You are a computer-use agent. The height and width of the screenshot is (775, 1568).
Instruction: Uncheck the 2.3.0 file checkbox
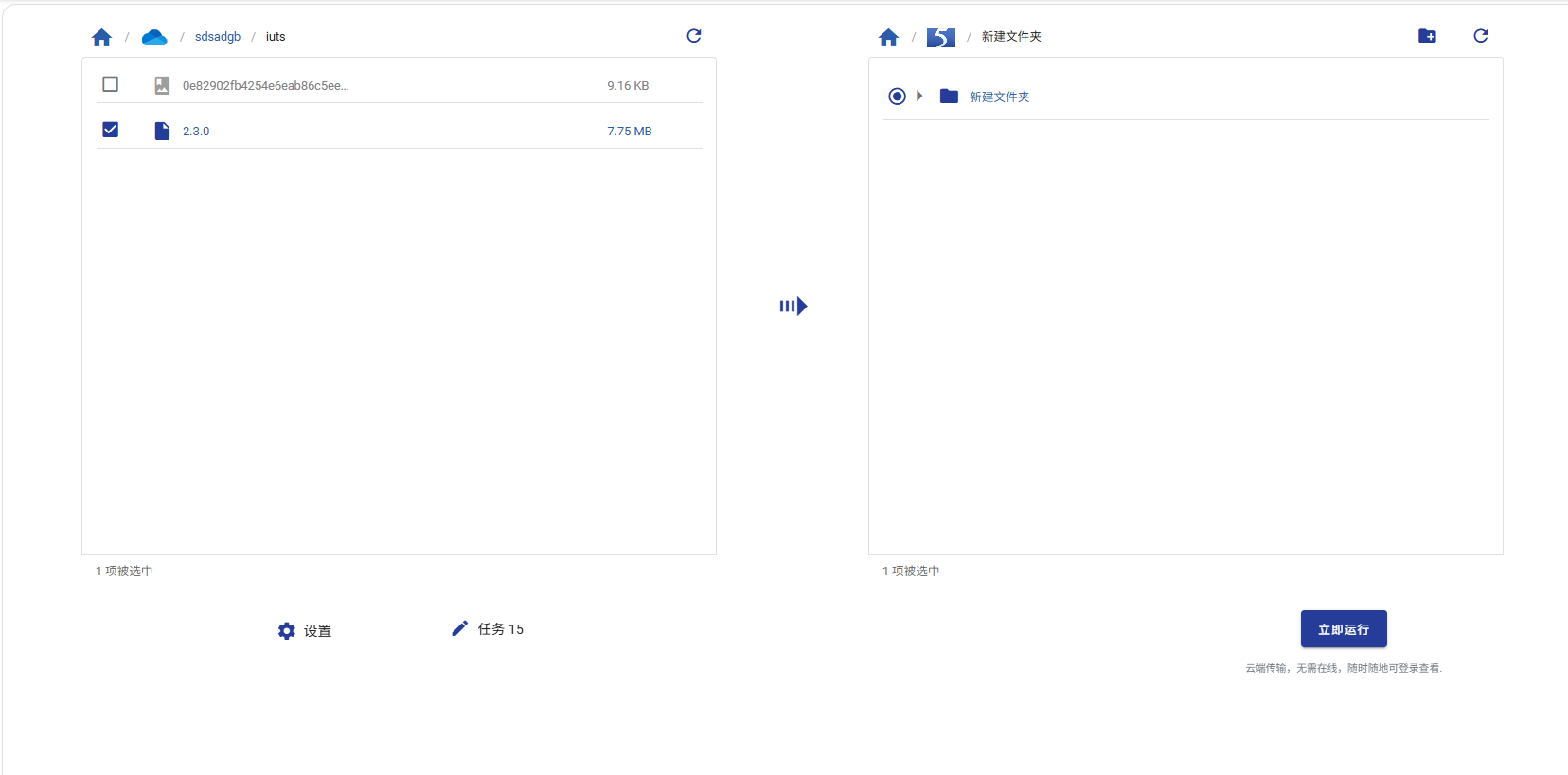[x=111, y=130]
